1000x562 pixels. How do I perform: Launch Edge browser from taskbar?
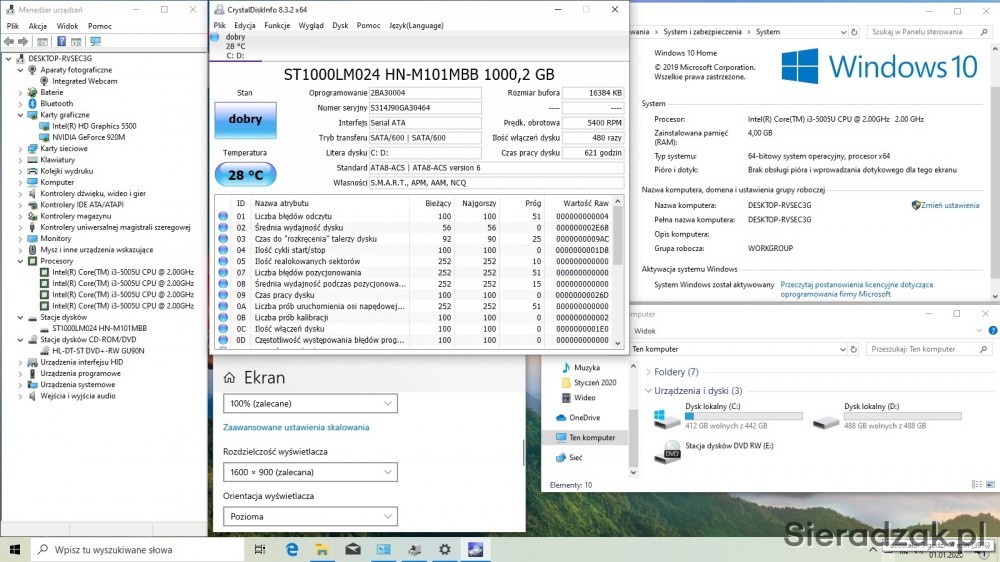[291, 549]
